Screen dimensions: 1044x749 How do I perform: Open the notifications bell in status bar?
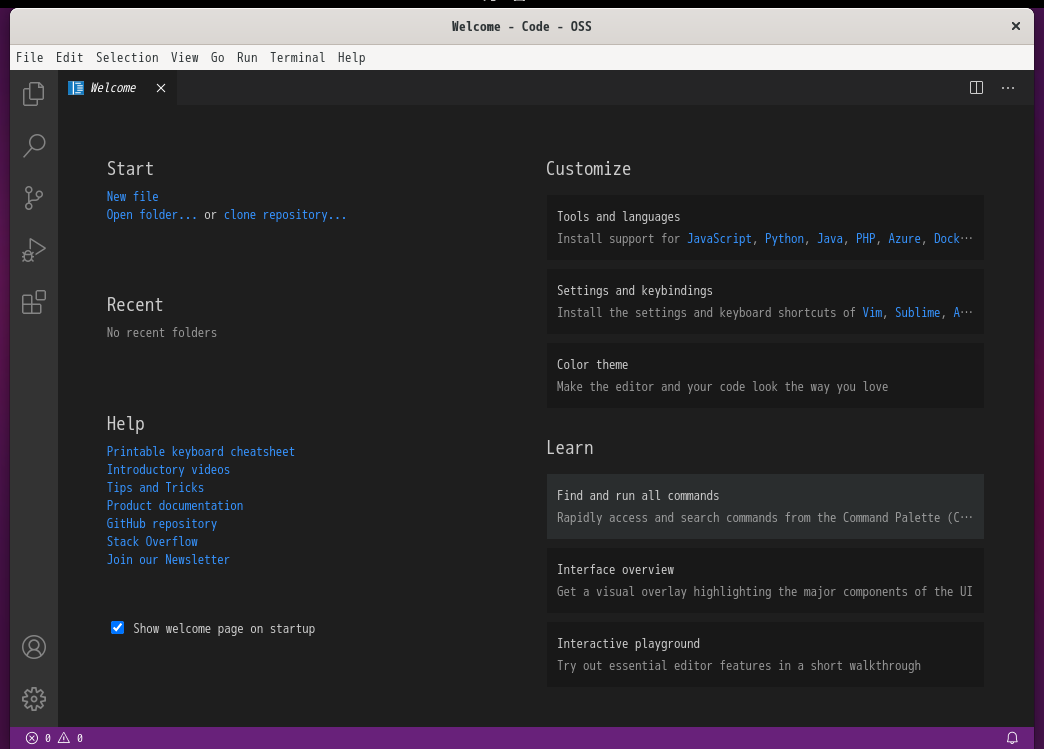coord(1012,738)
